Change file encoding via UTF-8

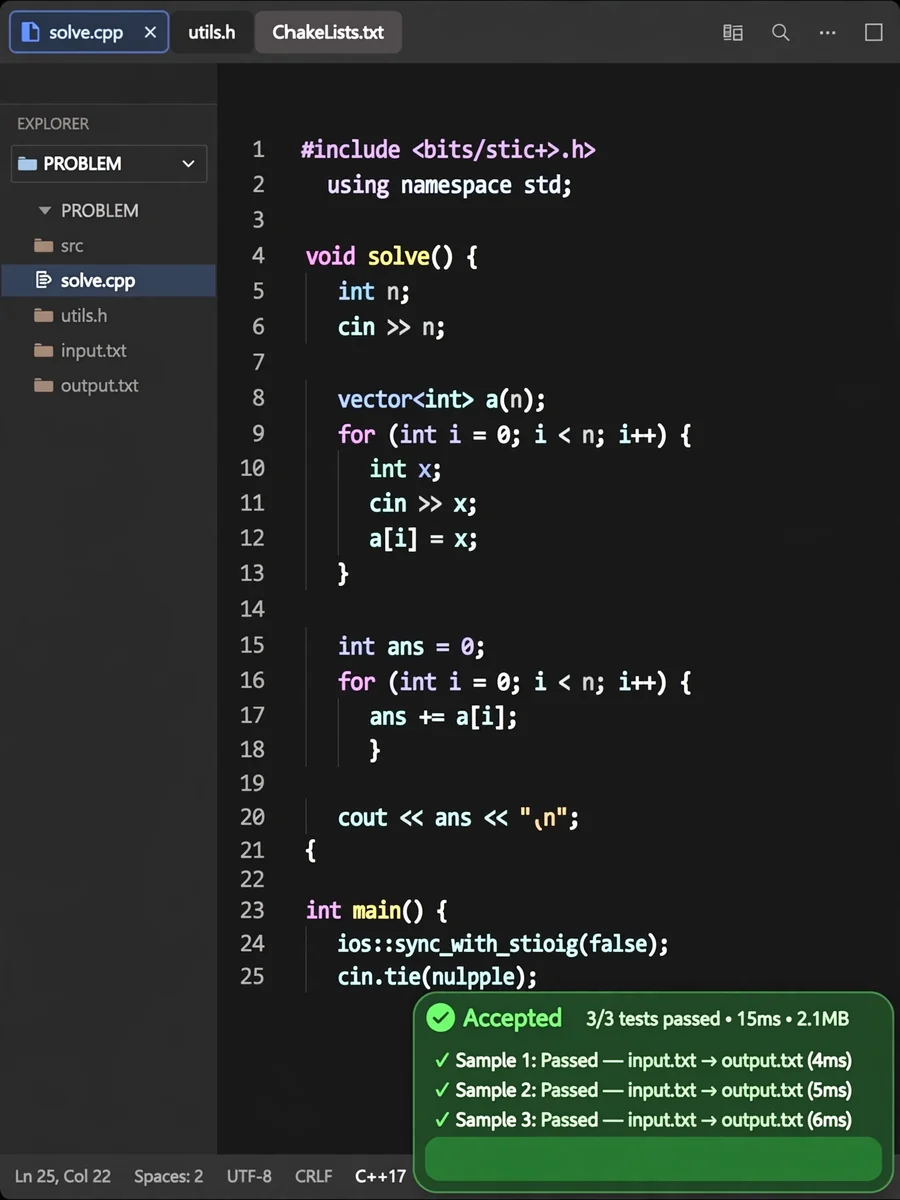[249, 1176]
